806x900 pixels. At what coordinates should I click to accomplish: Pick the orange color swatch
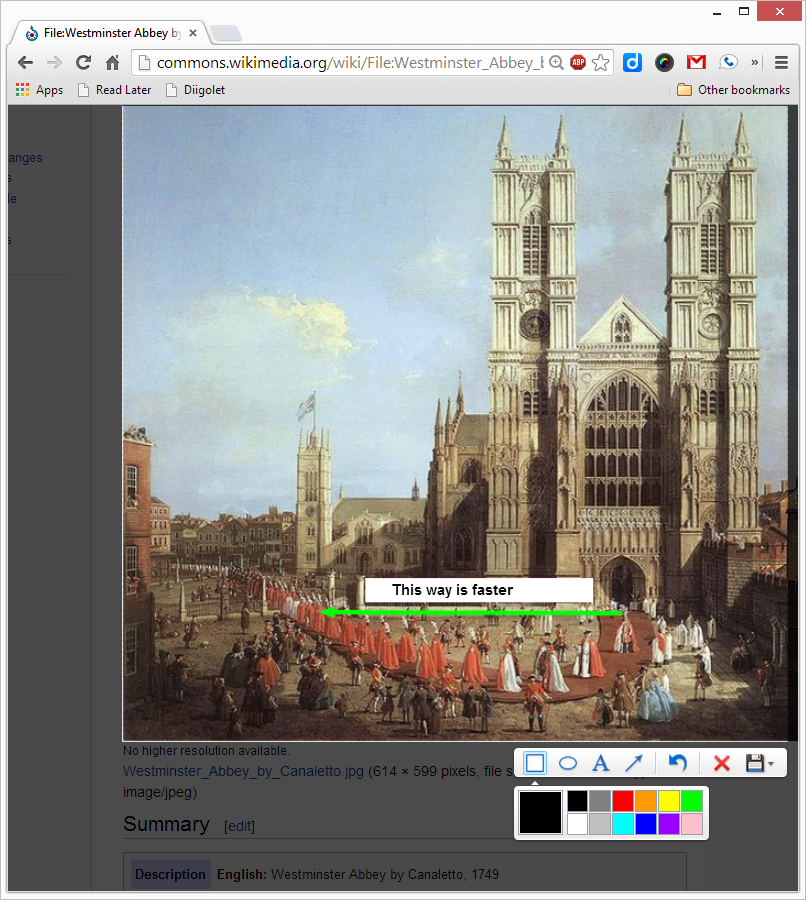(646, 801)
